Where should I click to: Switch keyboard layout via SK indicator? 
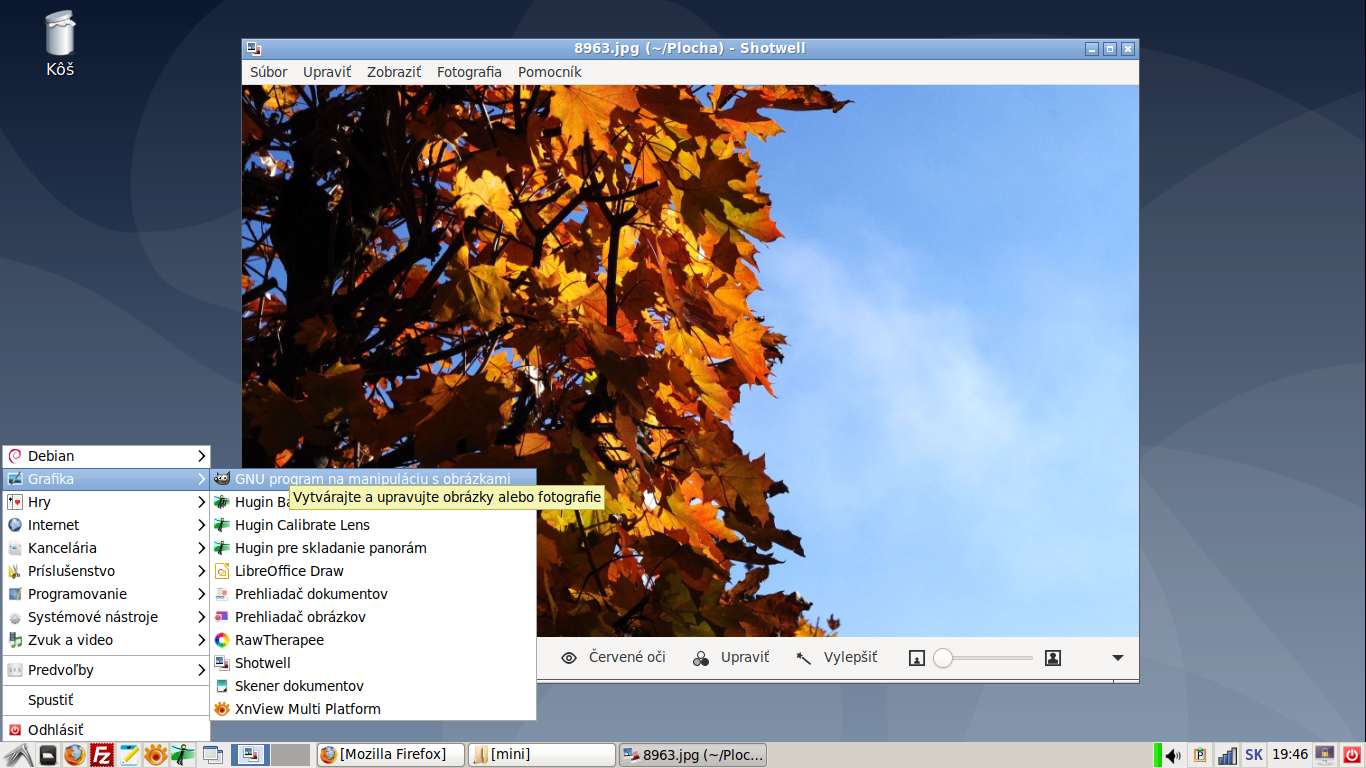[x=1253, y=755]
